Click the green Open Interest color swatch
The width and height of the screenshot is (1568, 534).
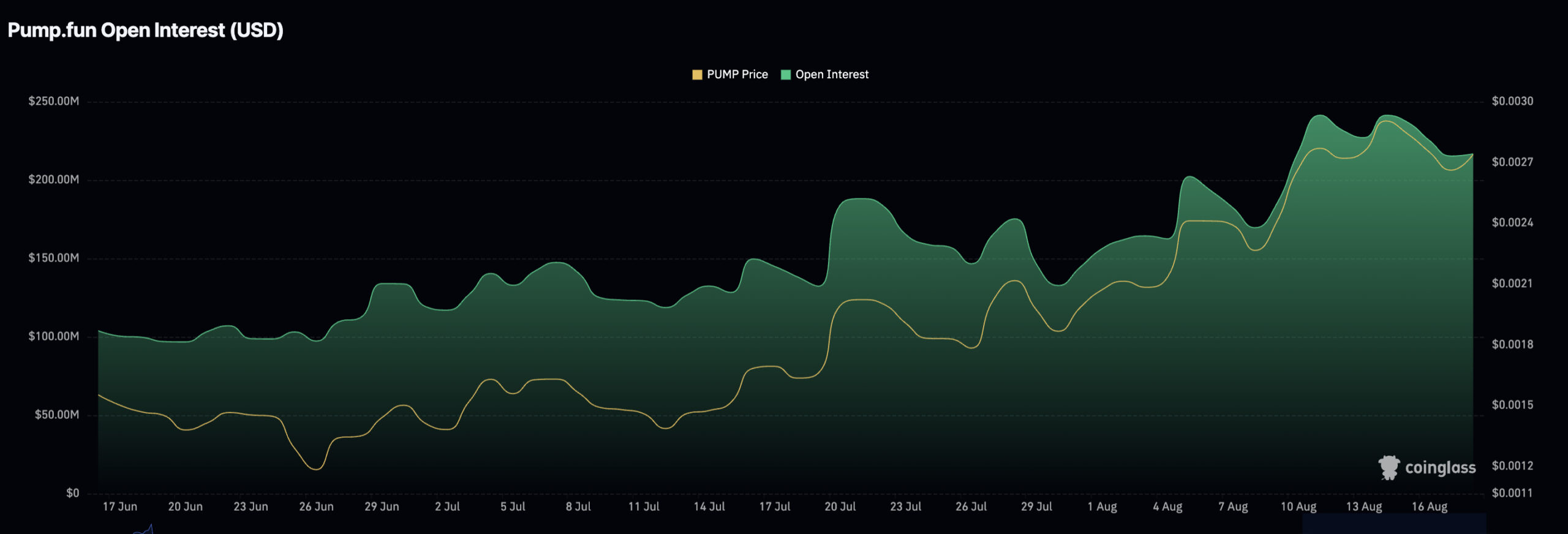[786, 75]
